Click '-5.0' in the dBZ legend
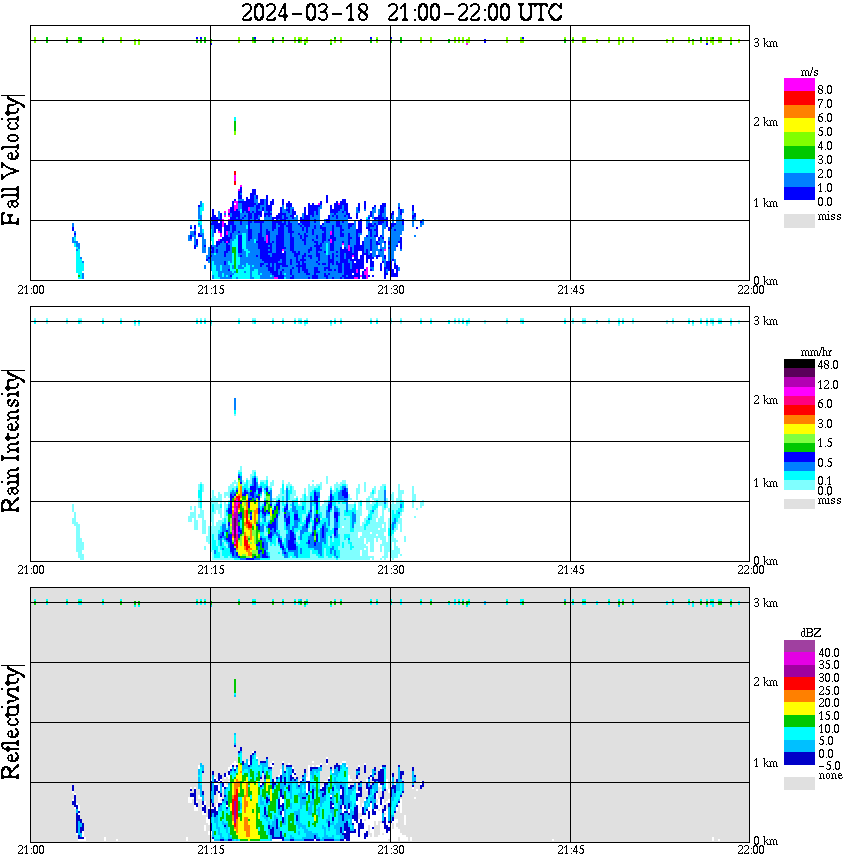850x868 pixels. [828, 766]
